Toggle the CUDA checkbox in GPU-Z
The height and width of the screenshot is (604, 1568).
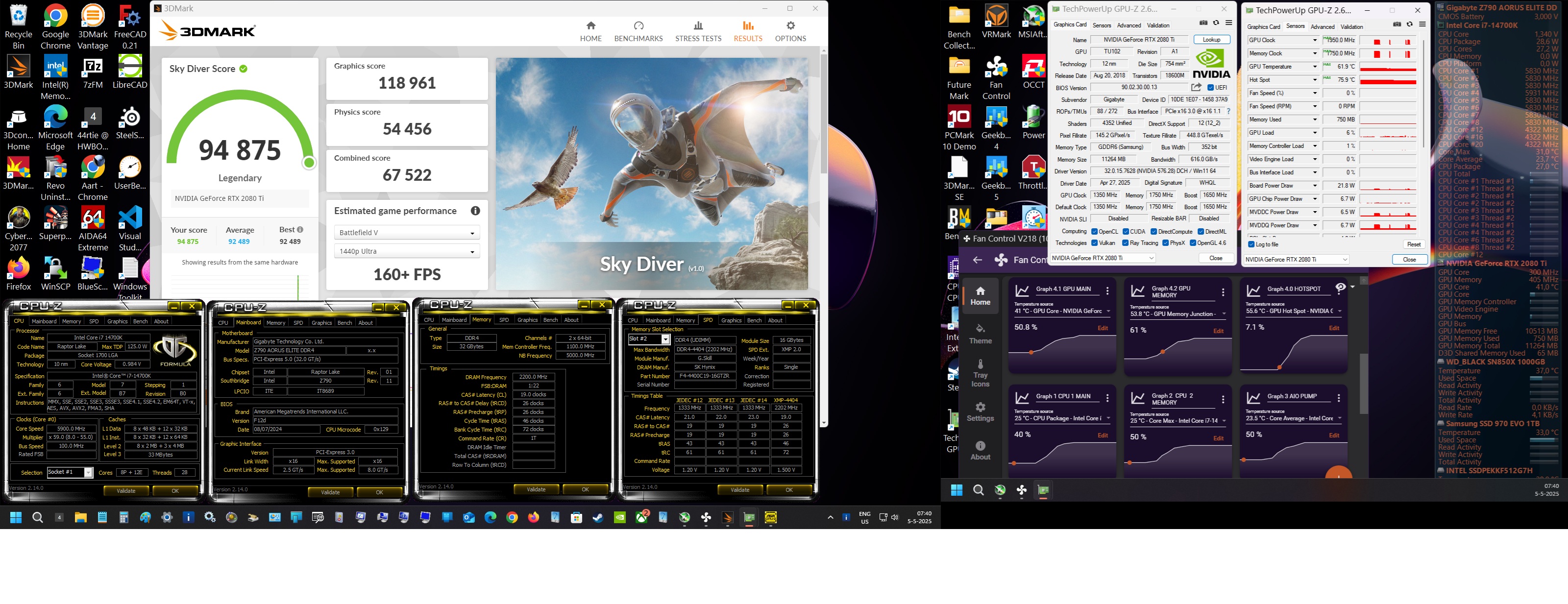click(x=1126, y=231)
